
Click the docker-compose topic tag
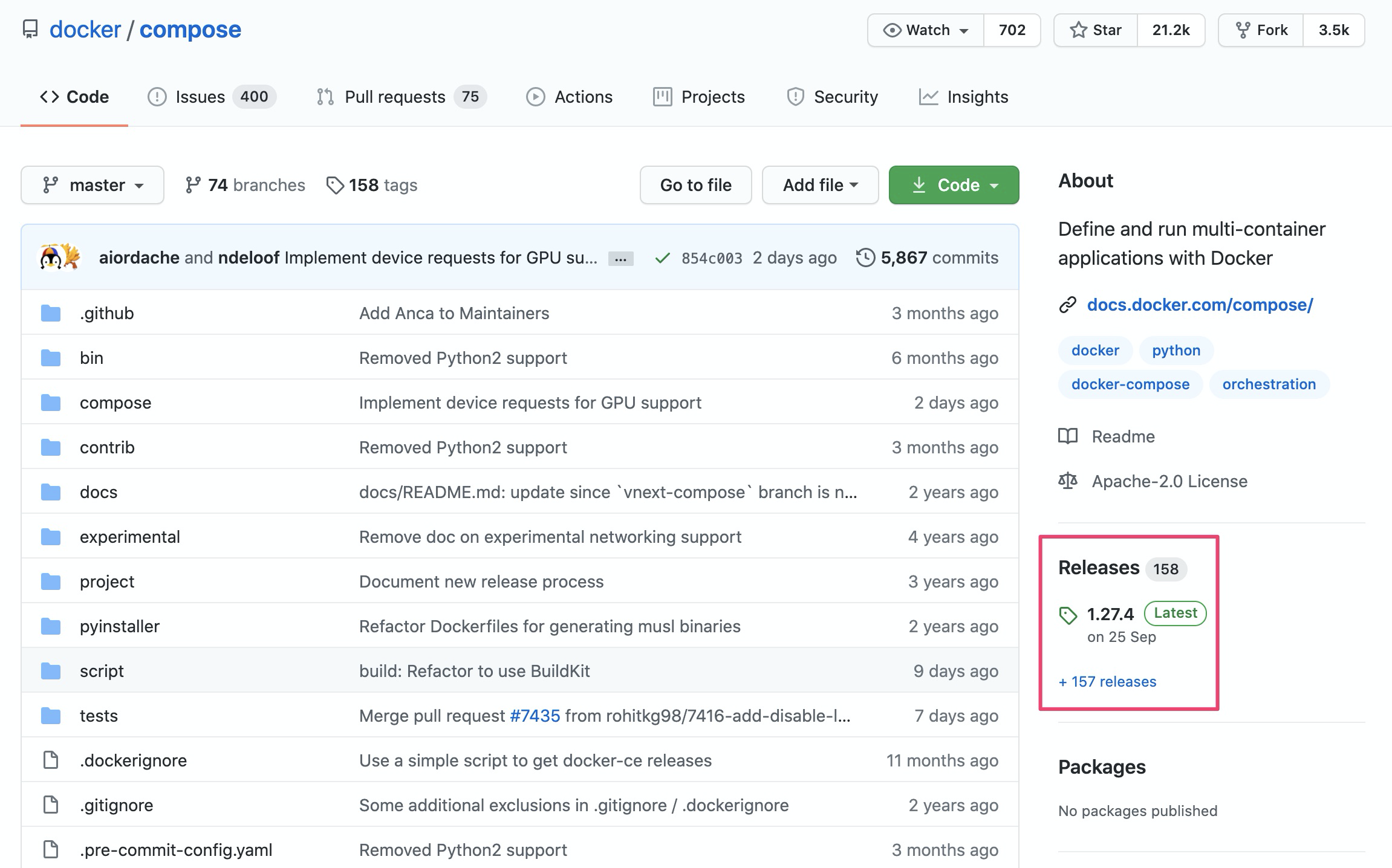tap(1130, 384)
